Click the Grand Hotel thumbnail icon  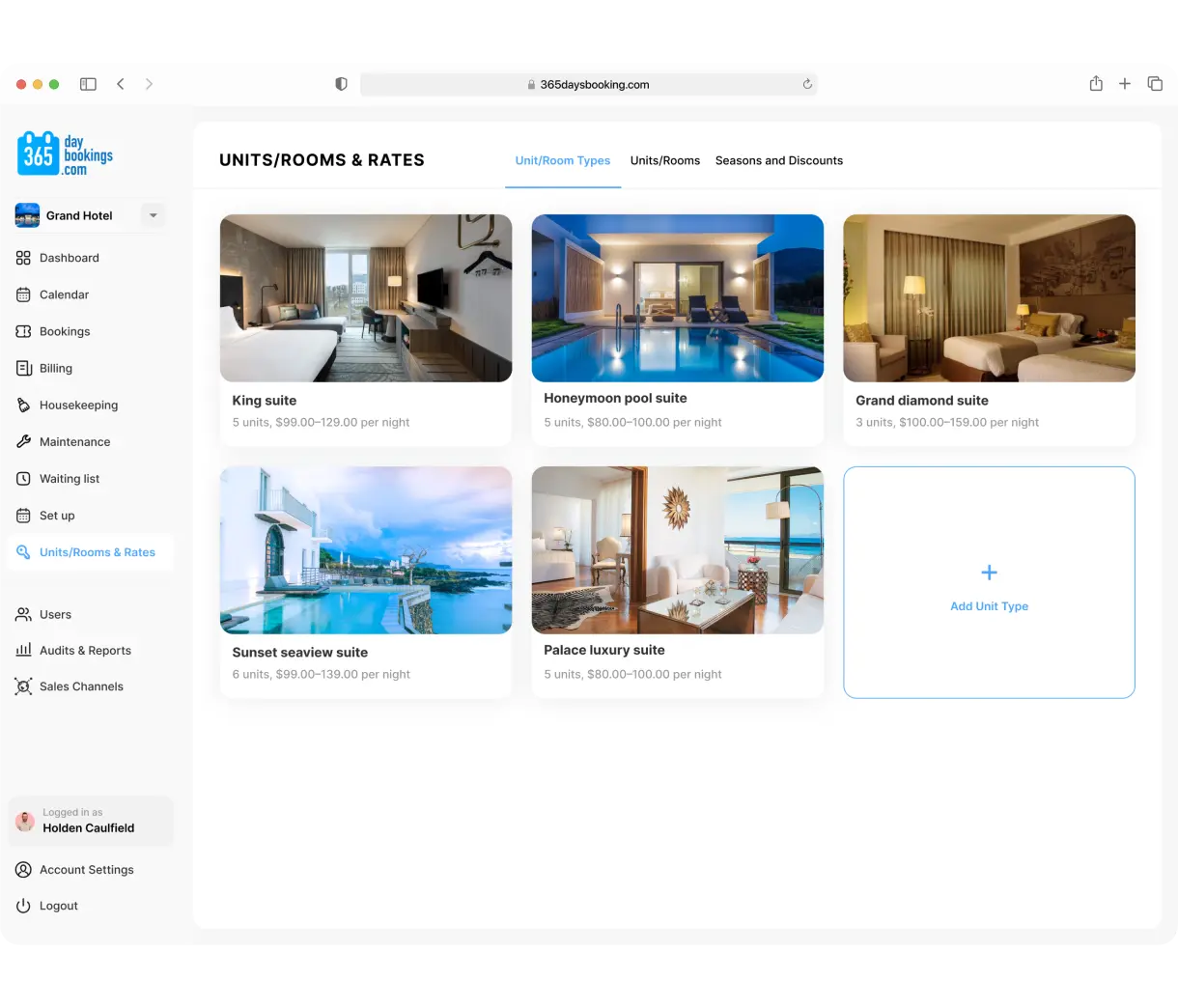pyautogui.click(x=27, y=215)
